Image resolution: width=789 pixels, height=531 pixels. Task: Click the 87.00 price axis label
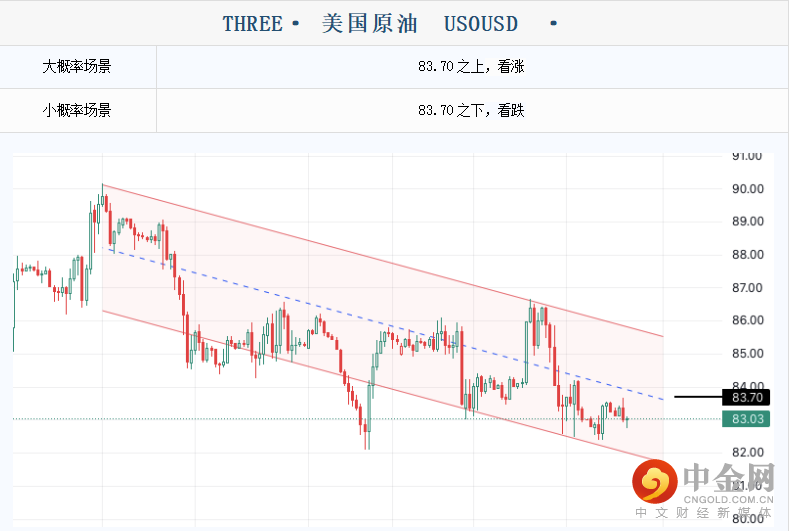pos(747,288)
